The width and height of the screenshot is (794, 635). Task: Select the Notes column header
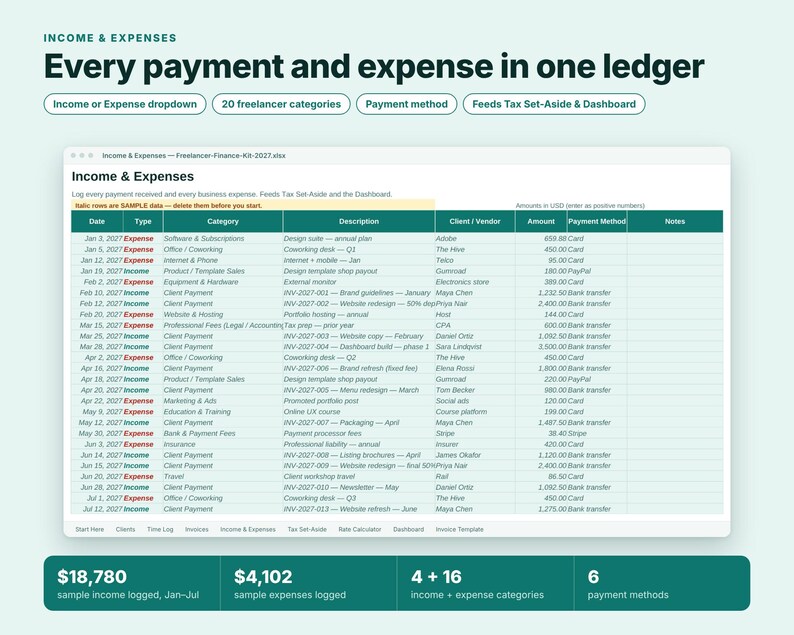click(x=675, y=221)
